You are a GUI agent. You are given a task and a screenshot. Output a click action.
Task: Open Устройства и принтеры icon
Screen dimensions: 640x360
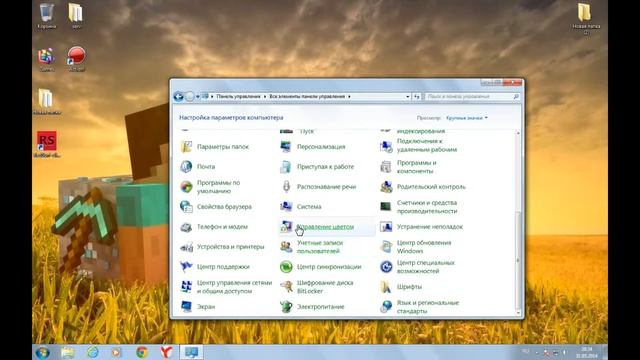tap(186, 247)
